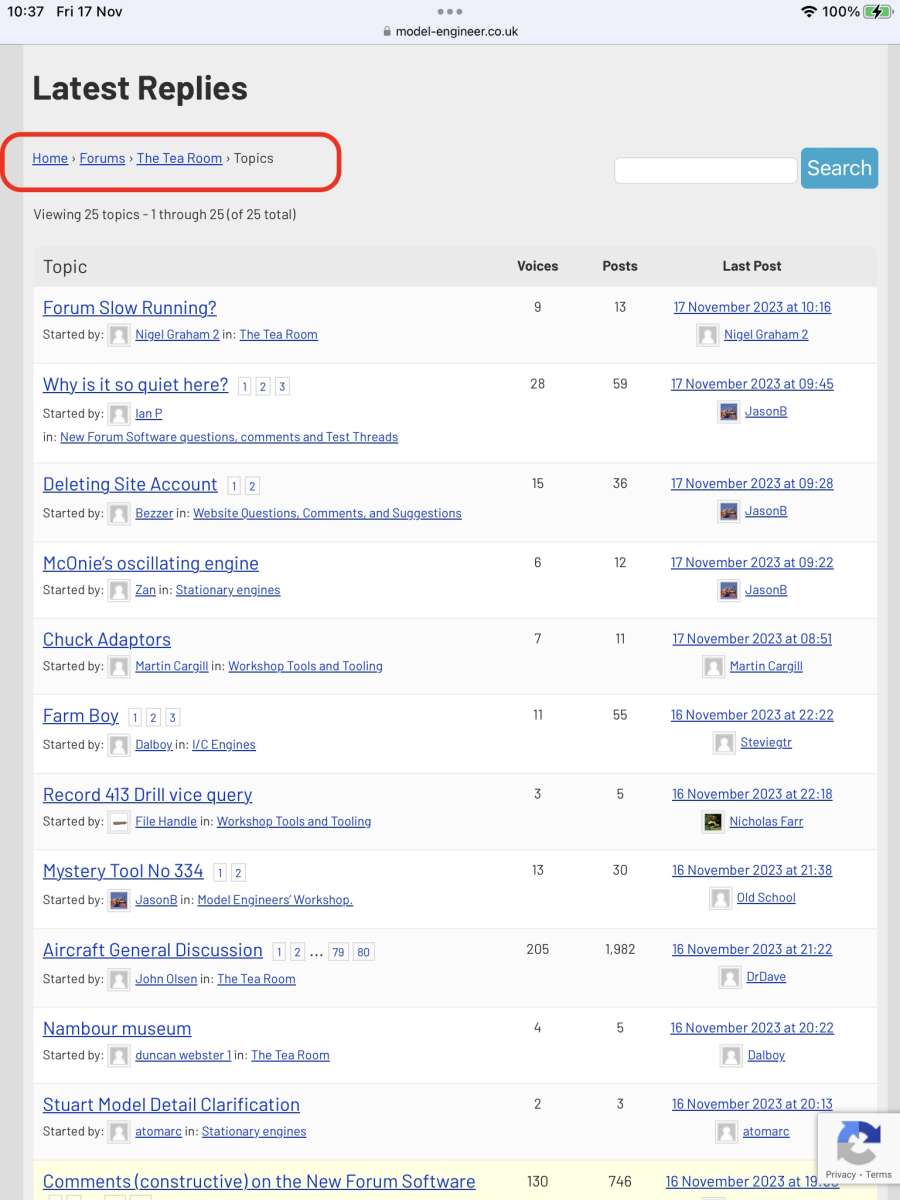View John Olsen's profile
This screenshot has height=1200, width=900.
[x=166, y=979]
